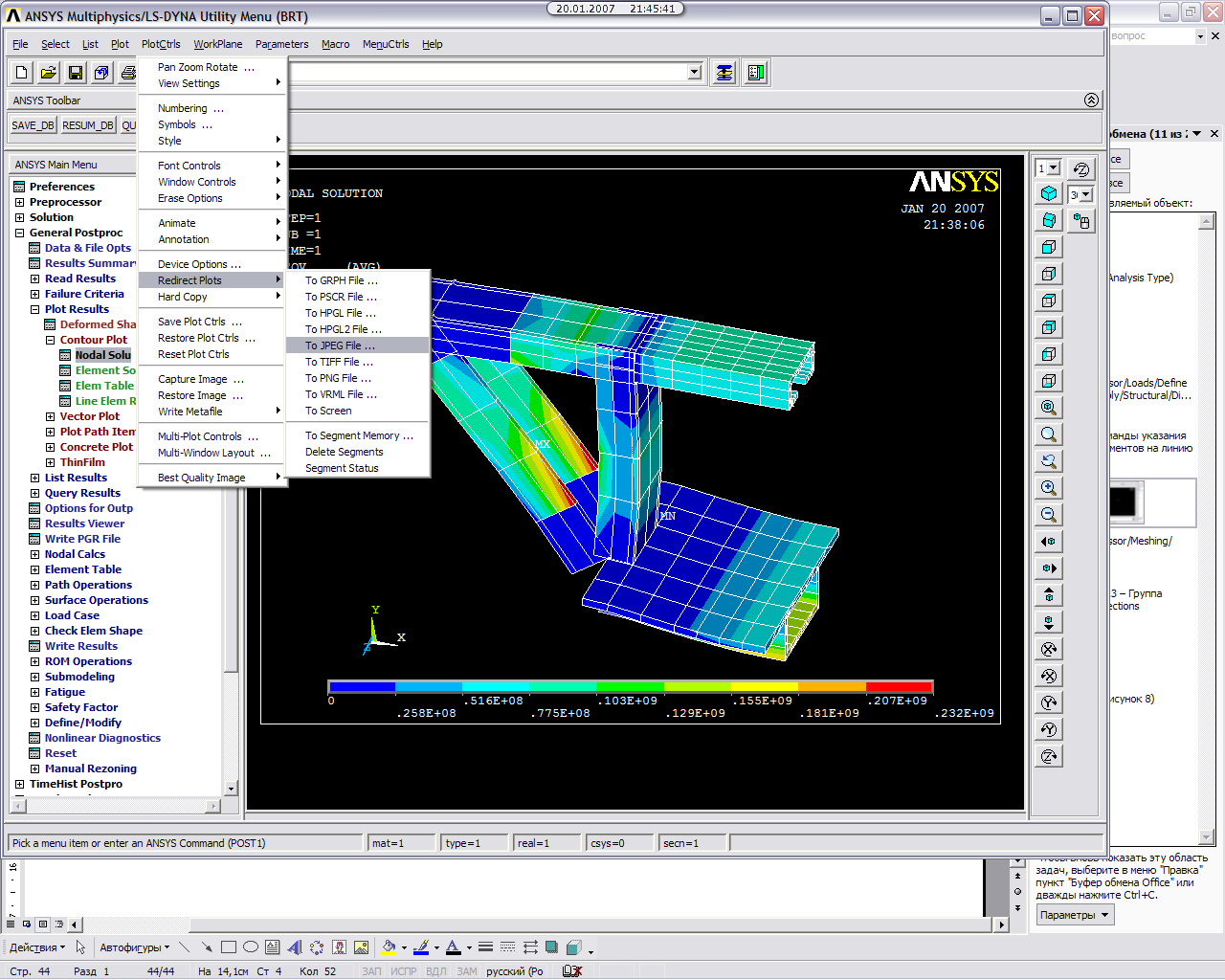Click the Contact Manager icon
This screenshot has height=980, width=1225.
click(x=756, y=73)
